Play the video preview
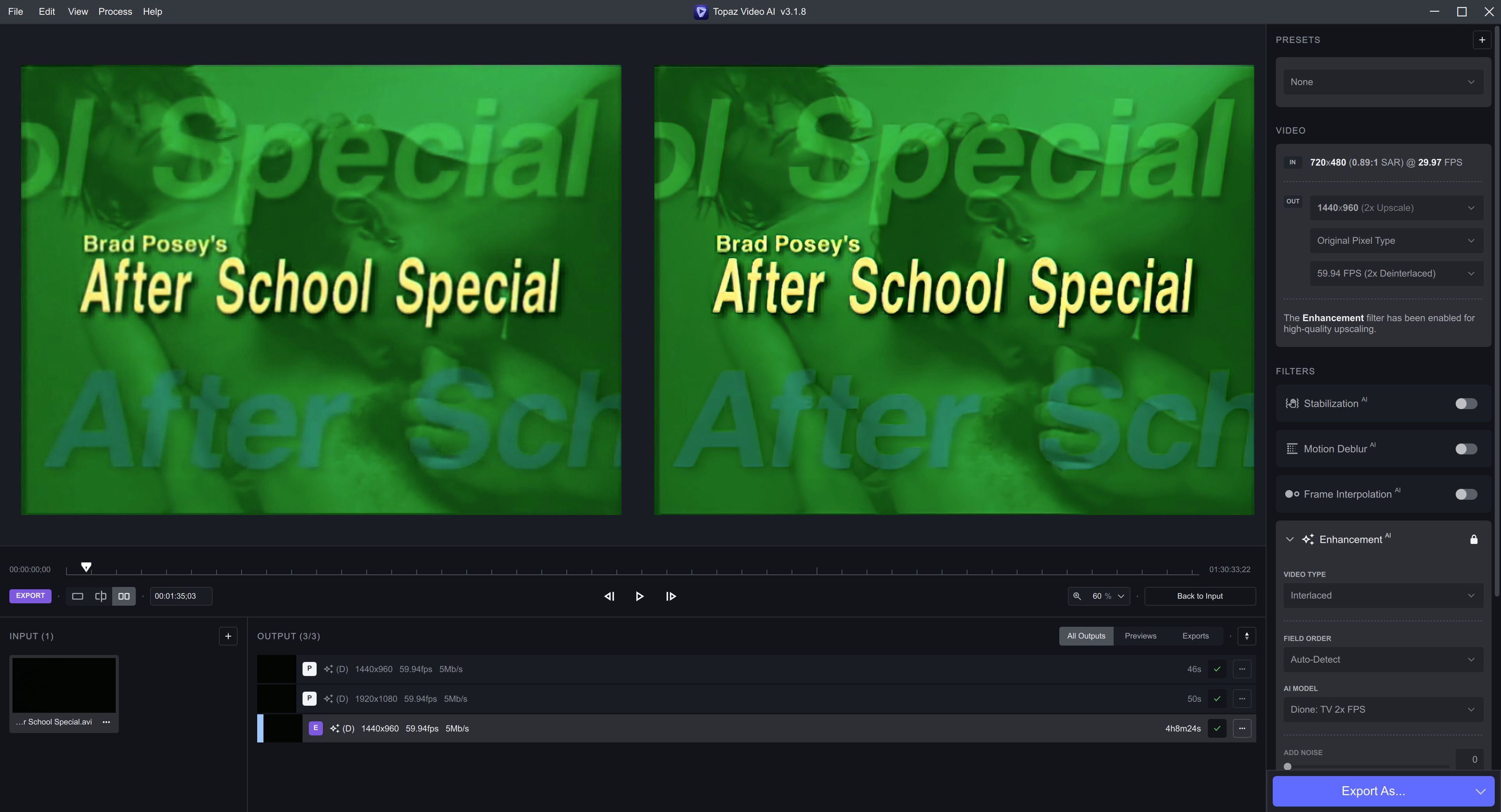Viewport: 1501px width, 812px height. tap(639, 596)
